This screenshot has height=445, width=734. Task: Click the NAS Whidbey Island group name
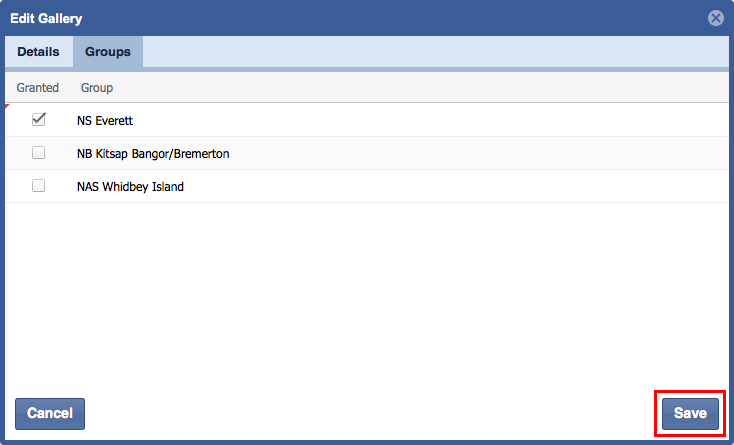click(x=130, y=186)
